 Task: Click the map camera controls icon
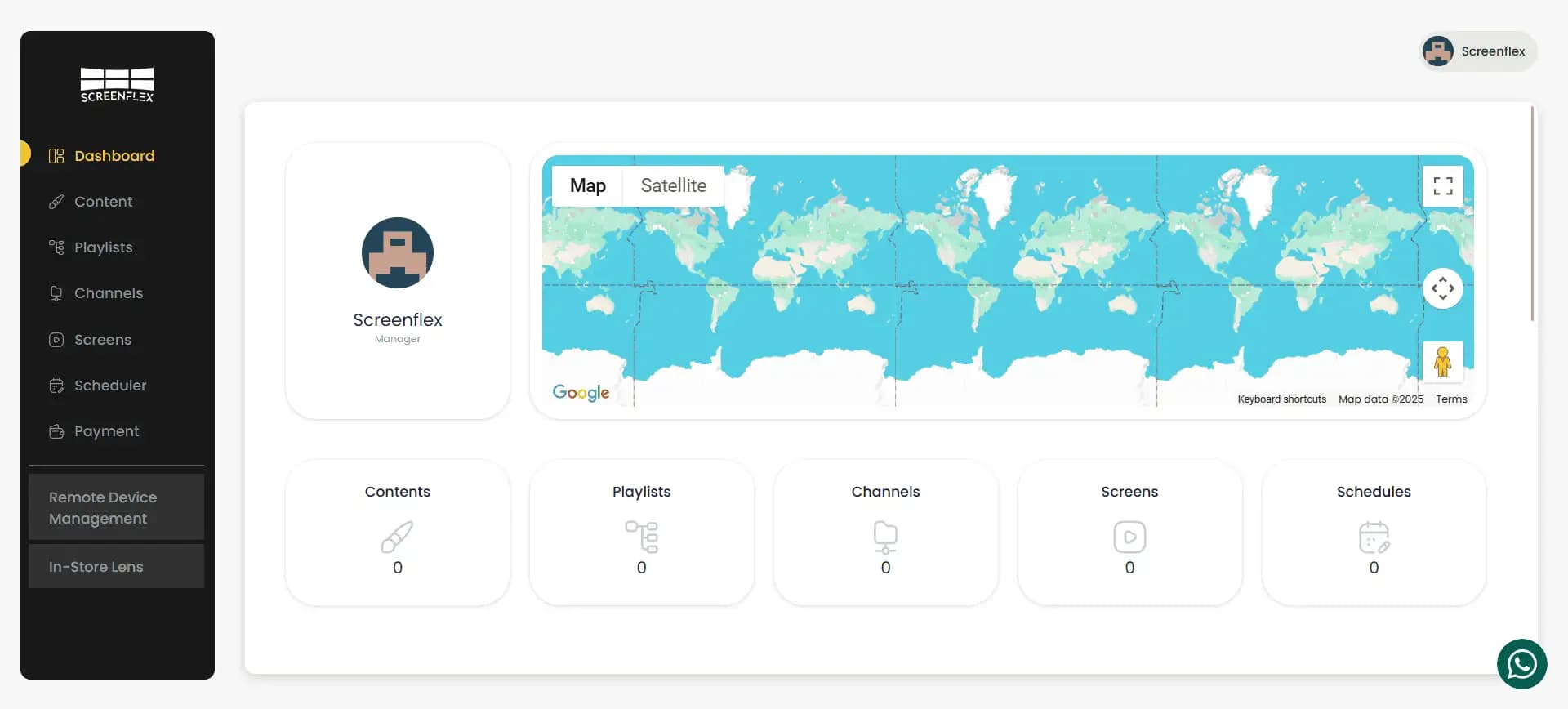pos(1442,288)
